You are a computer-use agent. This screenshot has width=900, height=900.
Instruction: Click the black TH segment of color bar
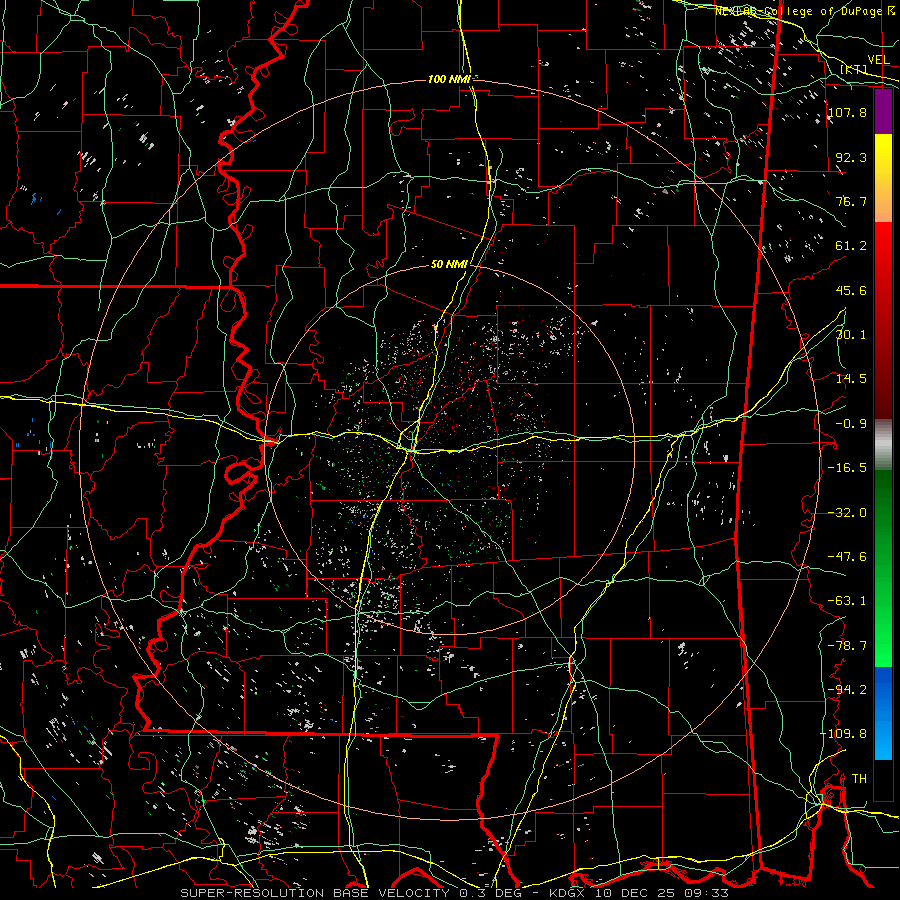[883, 780]
